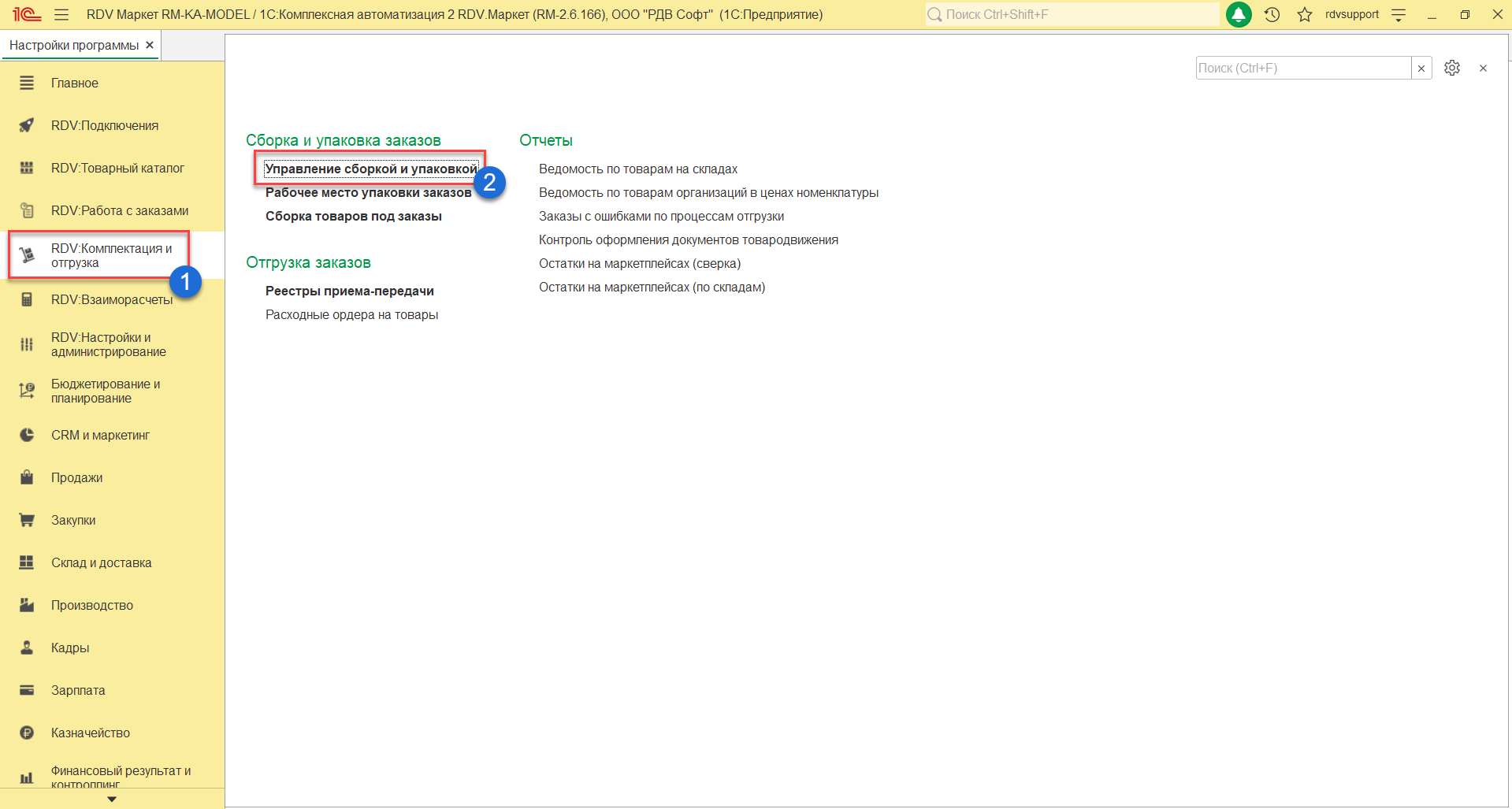Open Ведомость по товарам организаций в ценах номенклатуры
The width and height of the screenshot is (1512, 809).
click(708, 192)
